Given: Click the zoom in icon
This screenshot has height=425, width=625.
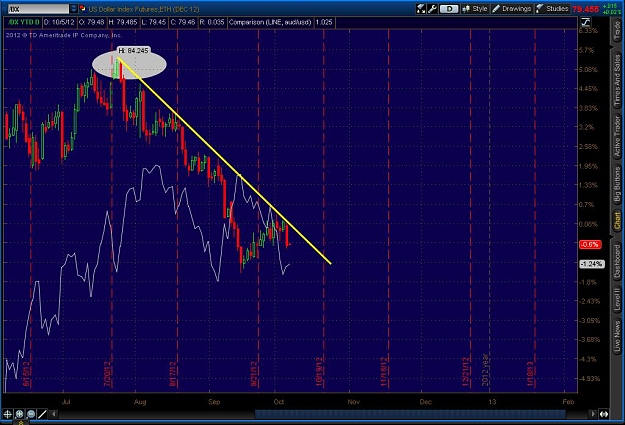Looking at the screenshot, I should pyautogui.click(x=19, y=414).
